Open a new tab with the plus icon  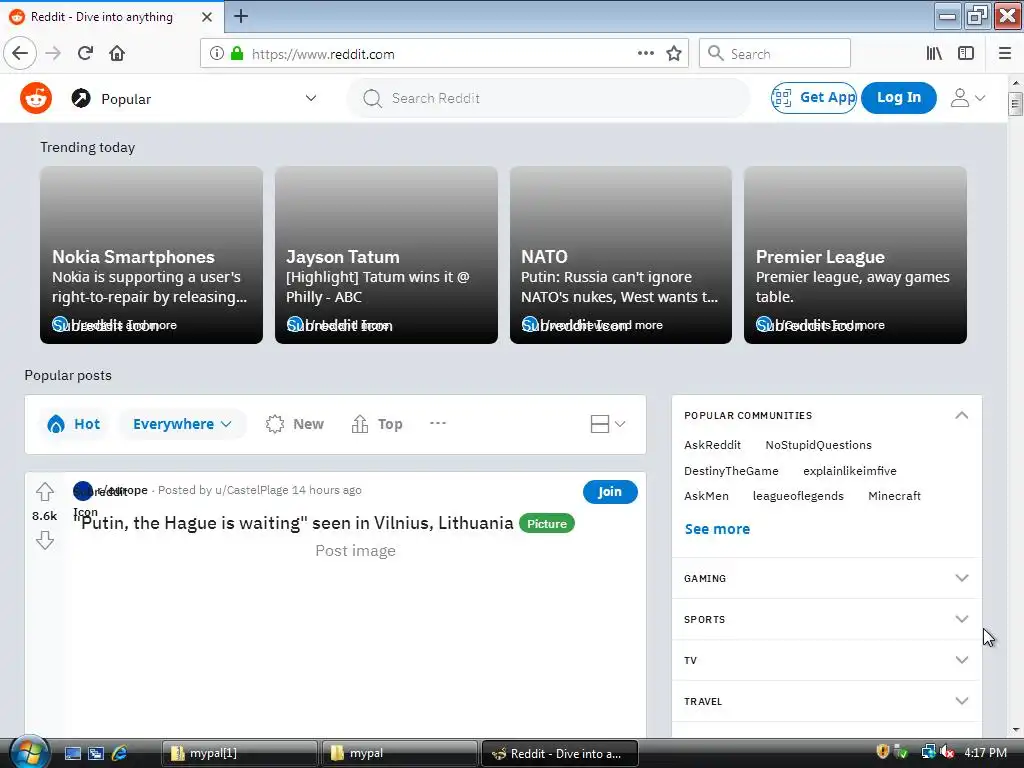click(x=241, y=16)
